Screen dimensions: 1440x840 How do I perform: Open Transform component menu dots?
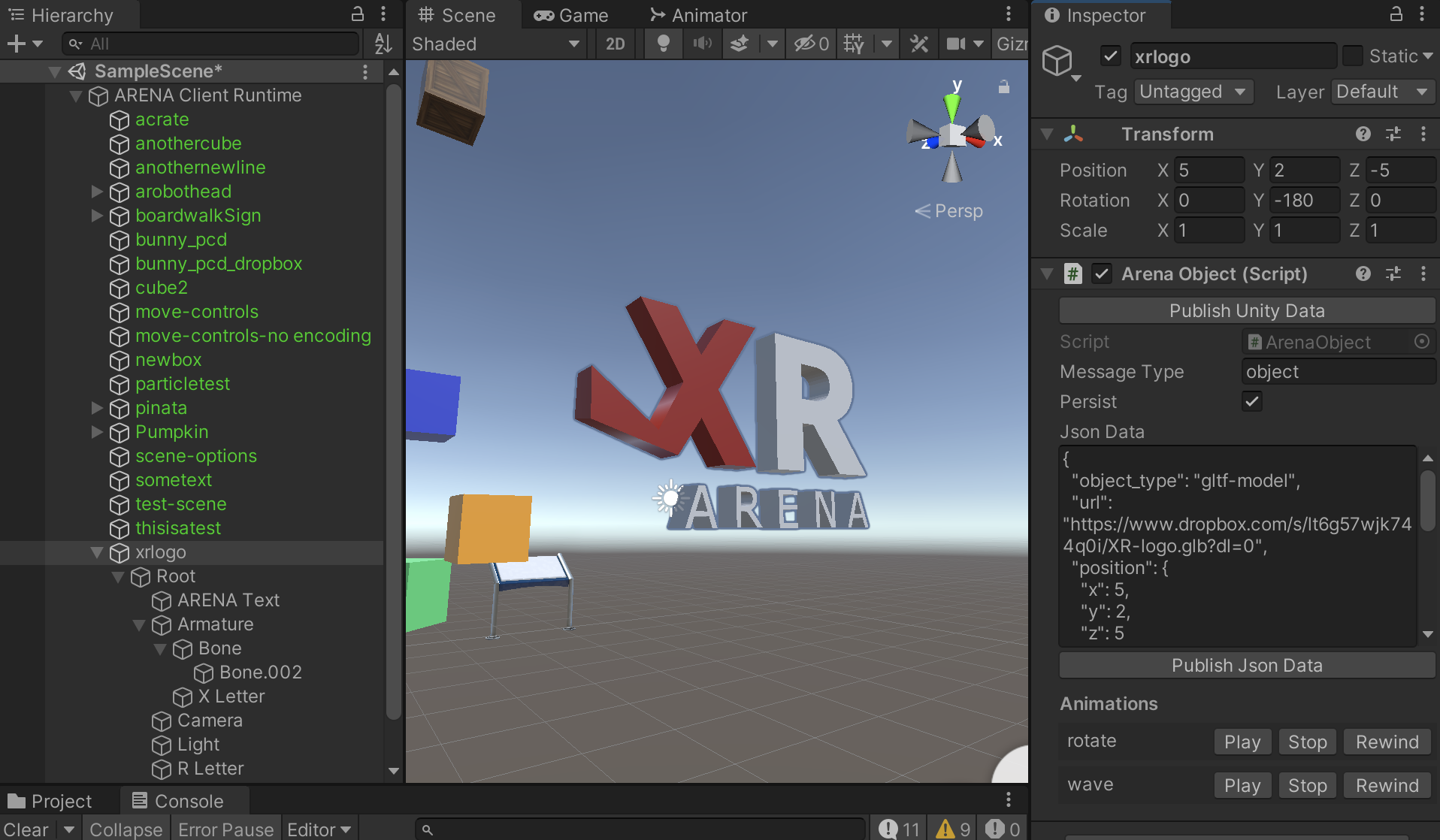click(x=1423, y=134)
